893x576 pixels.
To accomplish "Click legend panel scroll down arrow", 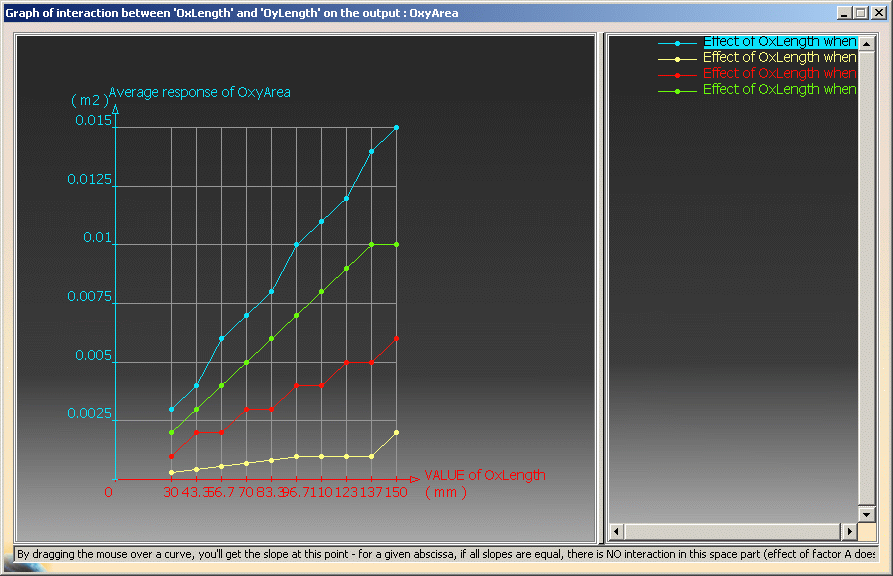I will click(x=866, y=513).
